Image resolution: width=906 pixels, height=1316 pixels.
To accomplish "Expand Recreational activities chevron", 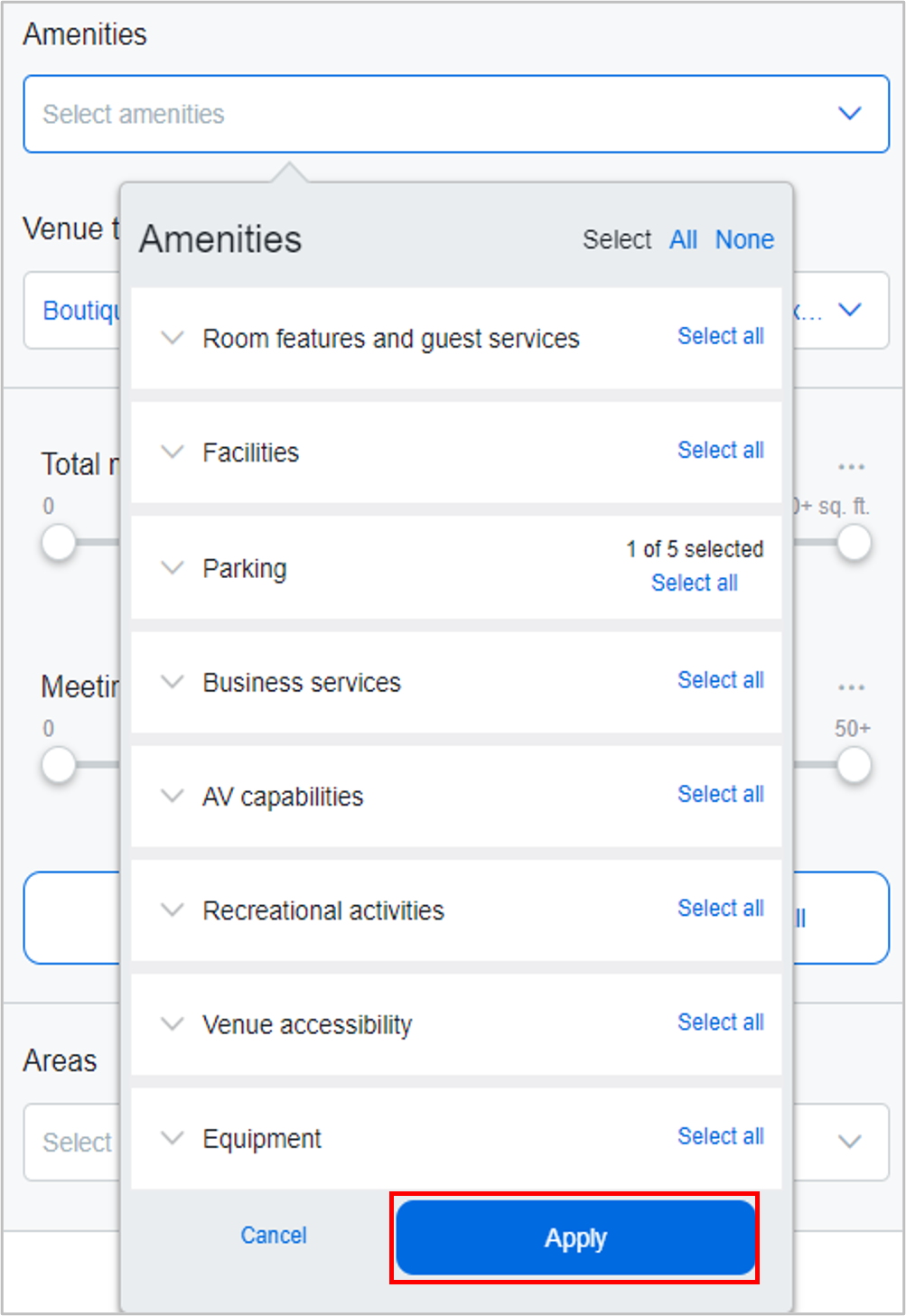I will click(x=173, y=910).
